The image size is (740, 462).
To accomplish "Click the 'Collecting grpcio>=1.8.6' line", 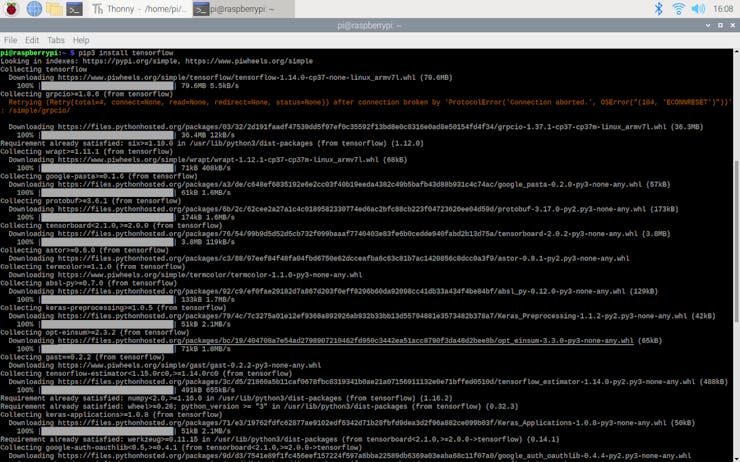I will click(x=87, y=94).
